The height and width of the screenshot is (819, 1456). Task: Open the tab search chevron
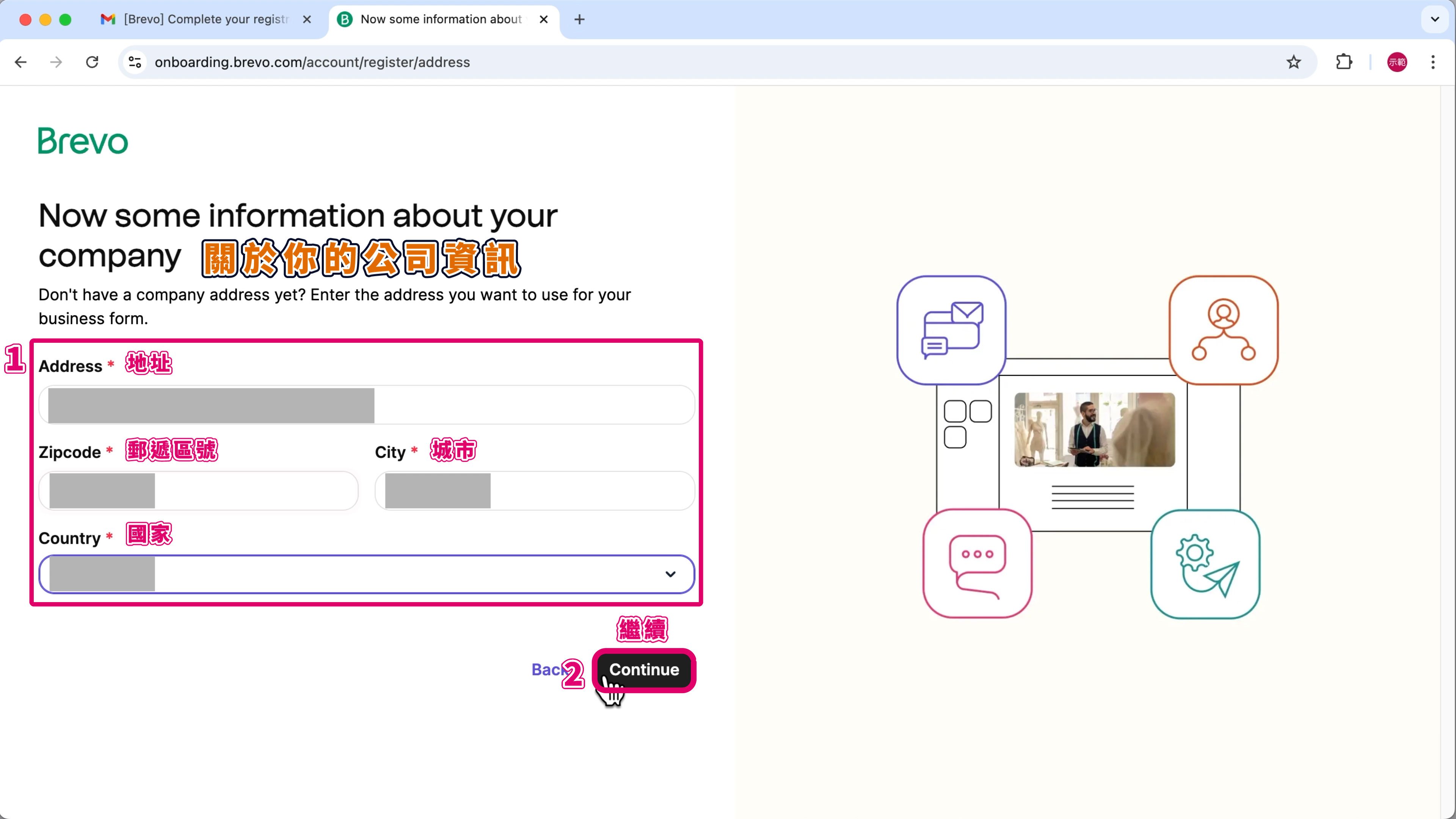(1434, 19)
